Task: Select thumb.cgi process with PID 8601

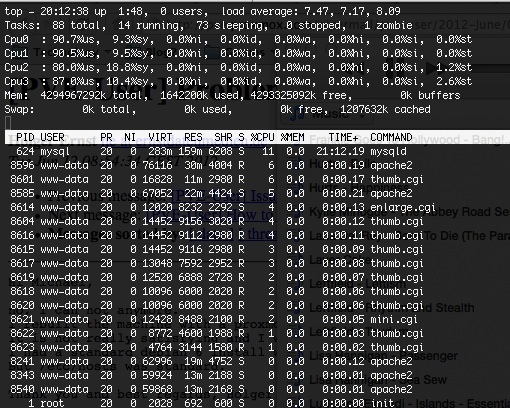Action: (x=217, y=180)
